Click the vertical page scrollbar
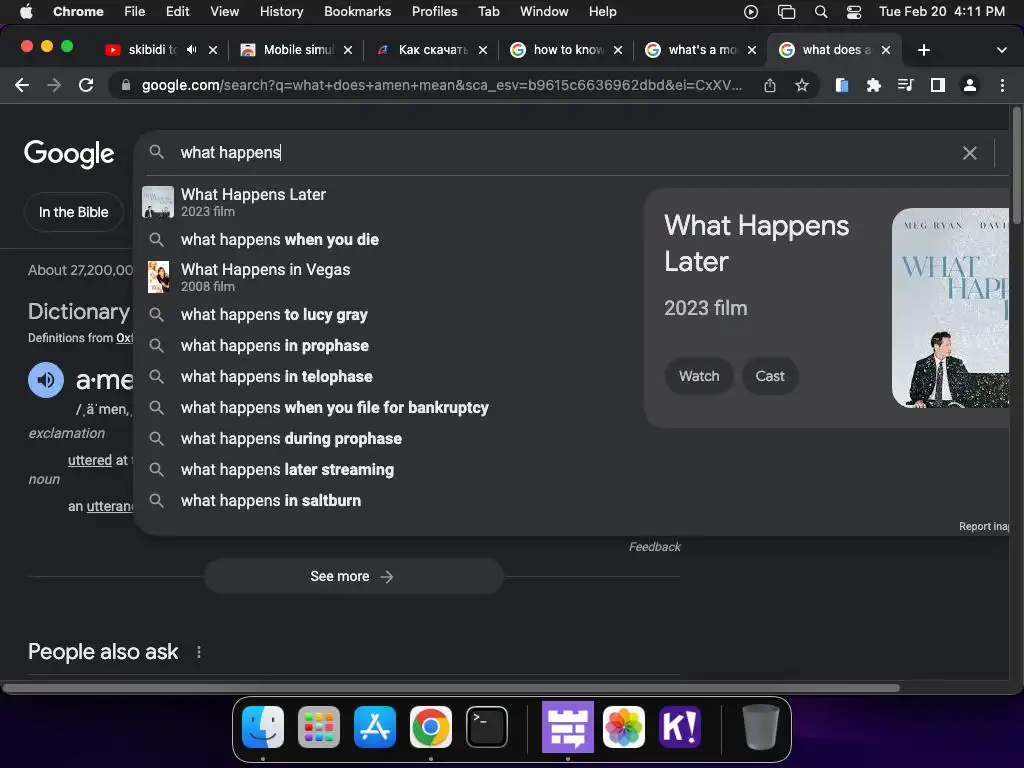 pos(1016,167)
